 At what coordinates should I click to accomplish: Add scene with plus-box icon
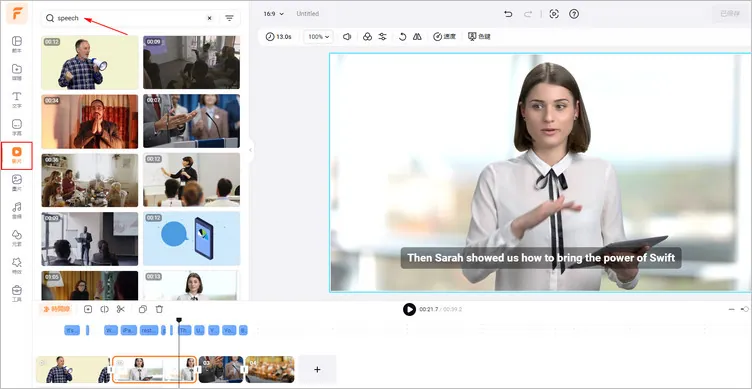pyautogui.click(x=88, y=309)
